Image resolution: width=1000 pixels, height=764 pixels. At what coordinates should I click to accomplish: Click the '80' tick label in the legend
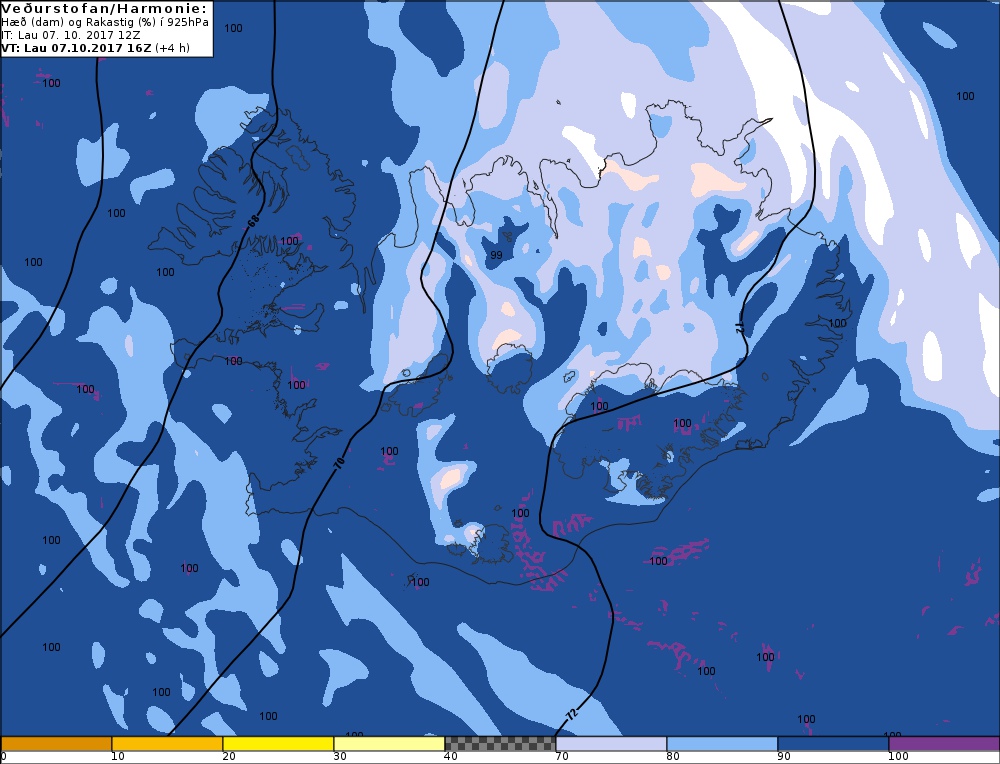pos(673,757)
